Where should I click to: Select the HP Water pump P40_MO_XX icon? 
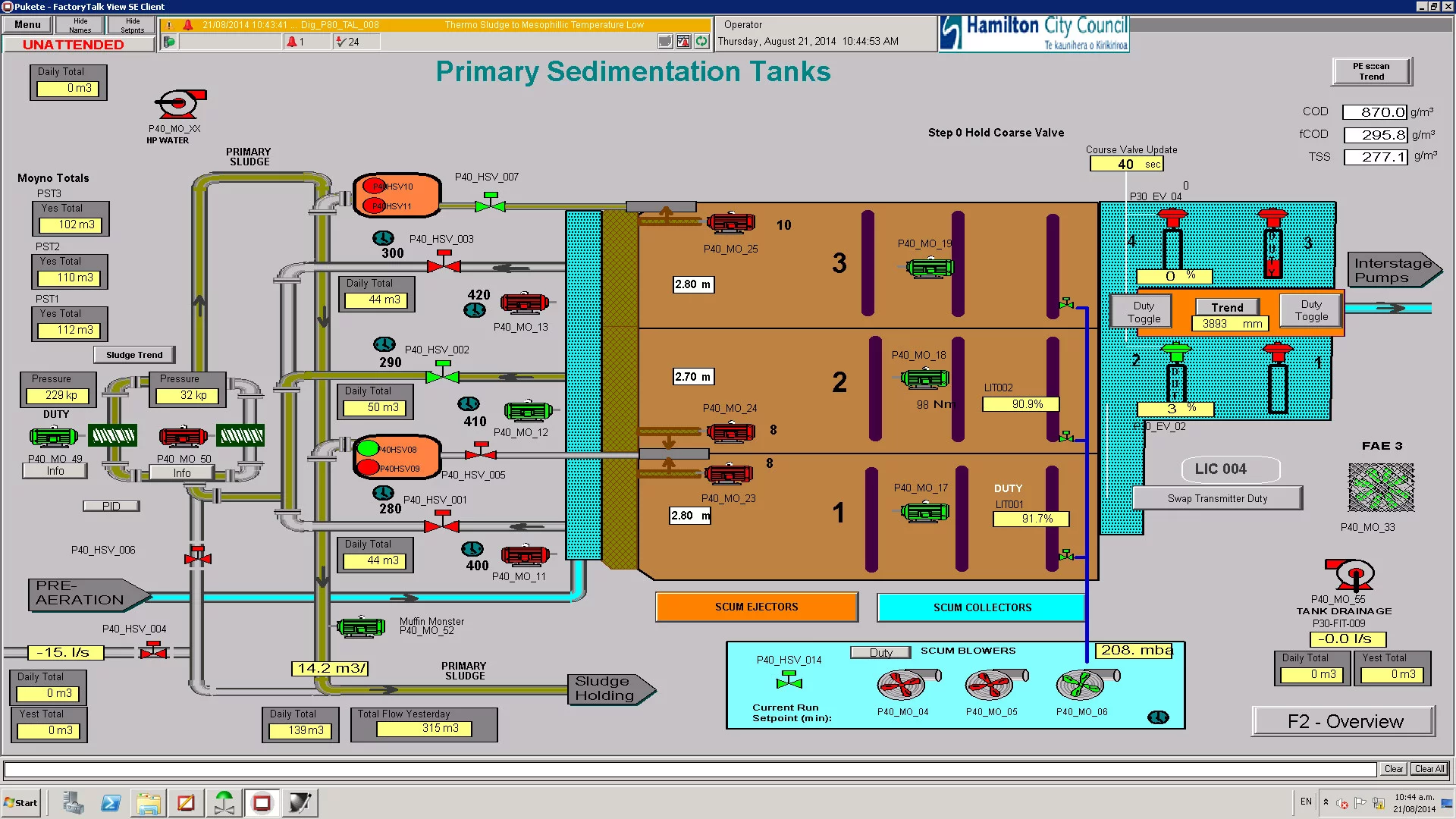[176, 104]
